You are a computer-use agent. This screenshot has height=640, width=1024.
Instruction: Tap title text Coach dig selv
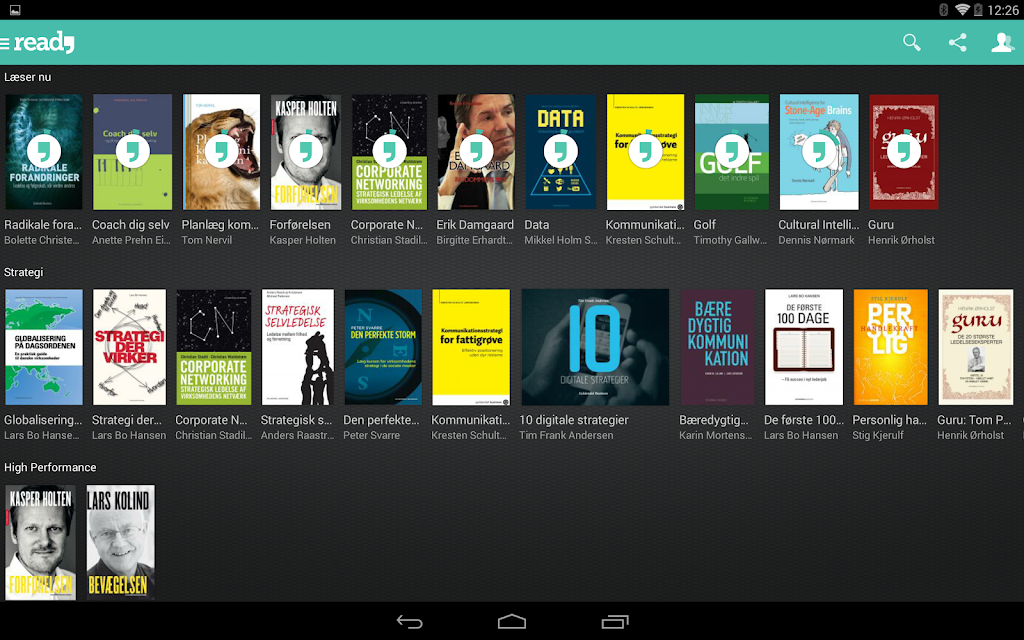click(131, 225)
